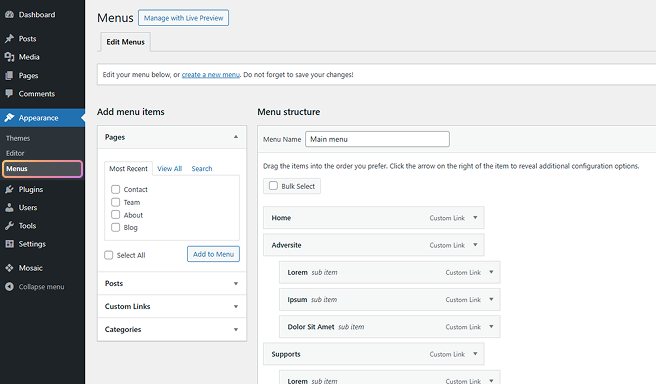Check the Blog page checkbox
656x384 pixels.
(115, 227)
